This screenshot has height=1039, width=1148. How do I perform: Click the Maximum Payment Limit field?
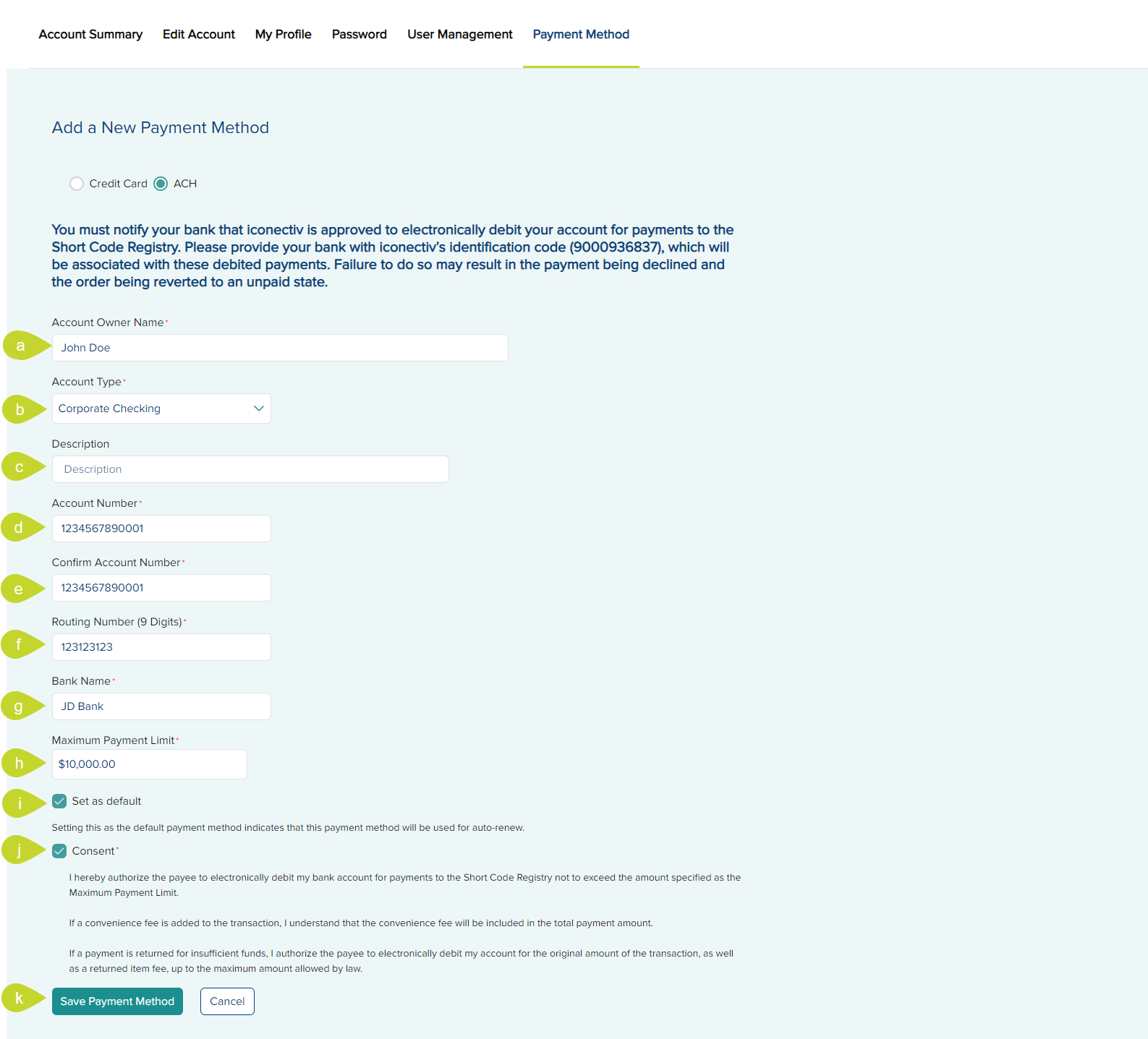point(150,764)
